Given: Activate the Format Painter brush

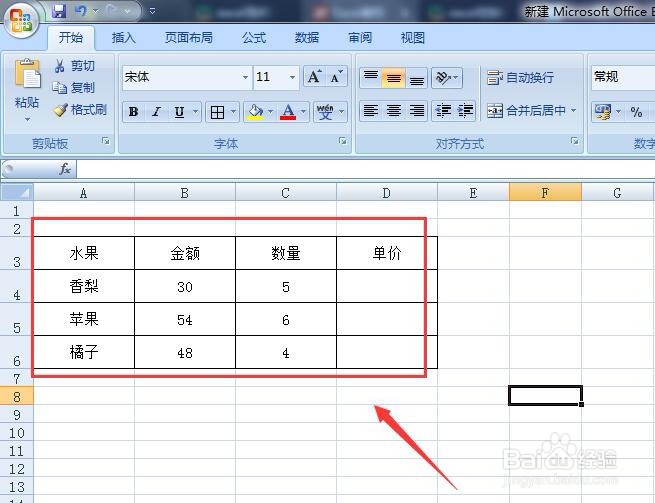Looking at the screenshot, I should (60, 109).
